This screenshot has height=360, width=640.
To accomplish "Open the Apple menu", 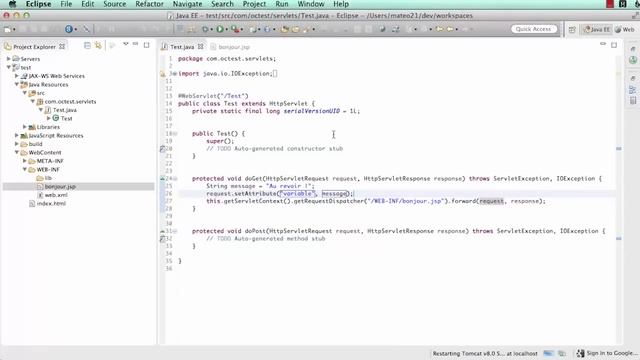I will tap(12, 4).
